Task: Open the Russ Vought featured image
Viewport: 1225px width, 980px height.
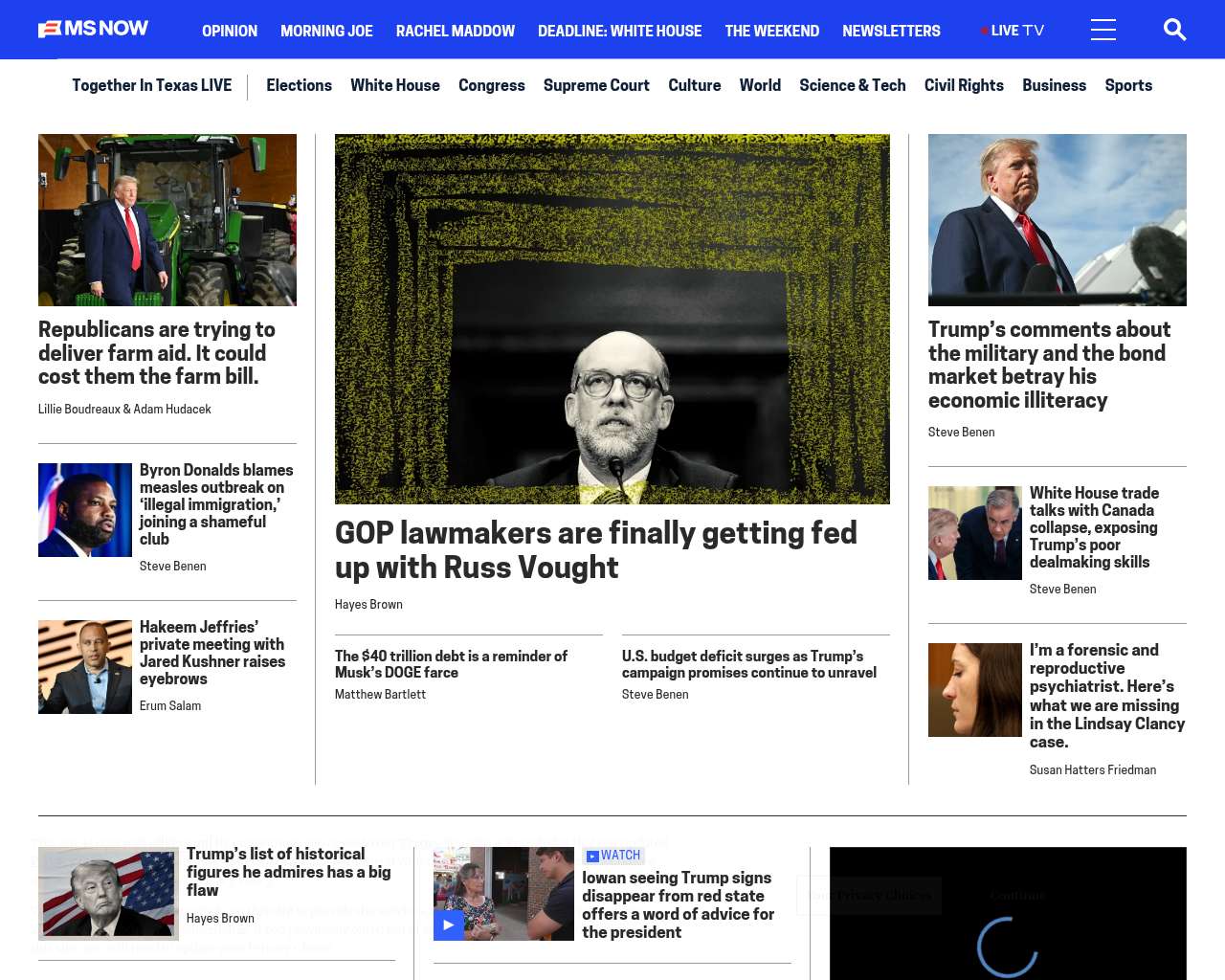Action: click(x=612, y=319)
